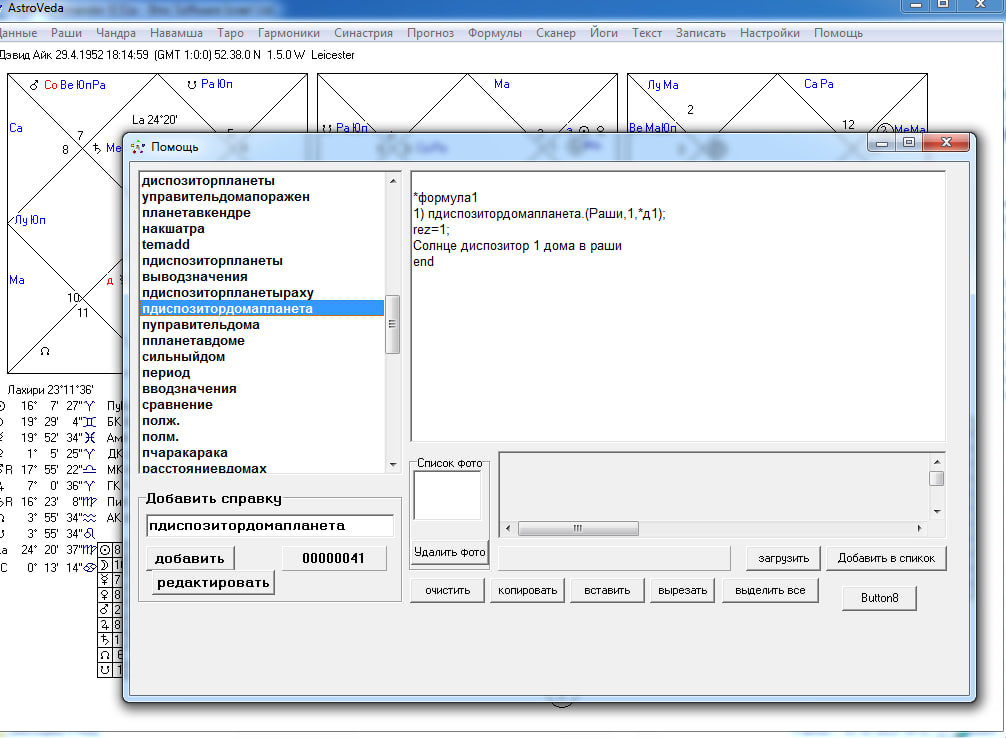Open the Формулы menu
This screenshot has width=1006, height=738.
click(x=495, y=33)
